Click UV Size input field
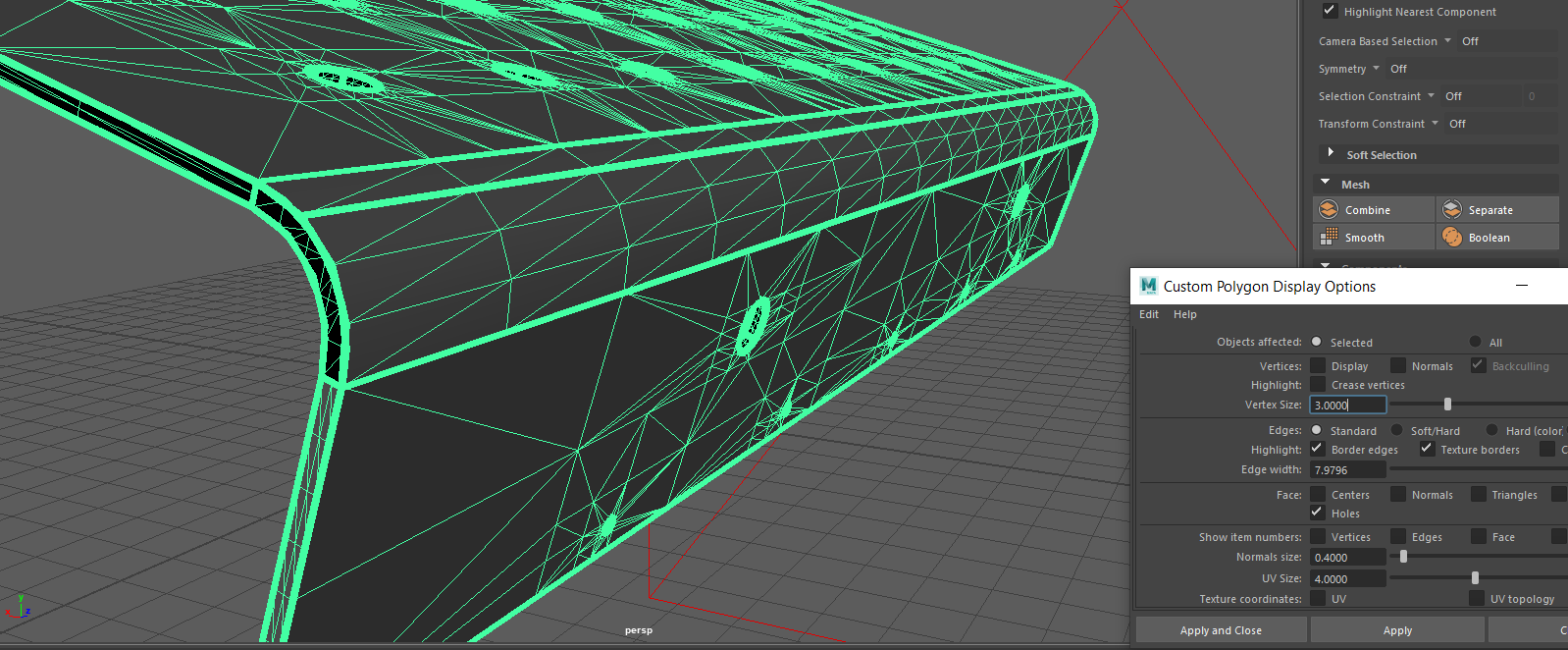Screen dimensions: 1568x650 pos(1348,578)
